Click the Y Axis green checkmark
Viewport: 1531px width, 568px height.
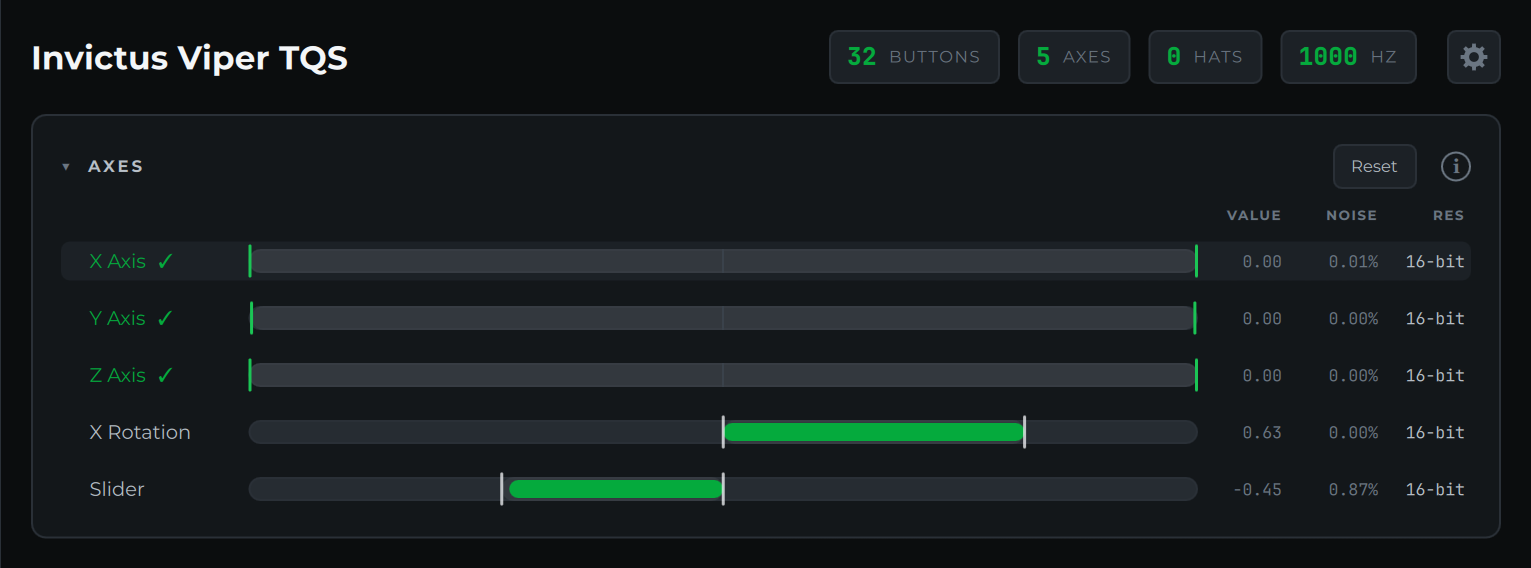tap(165, 318)
